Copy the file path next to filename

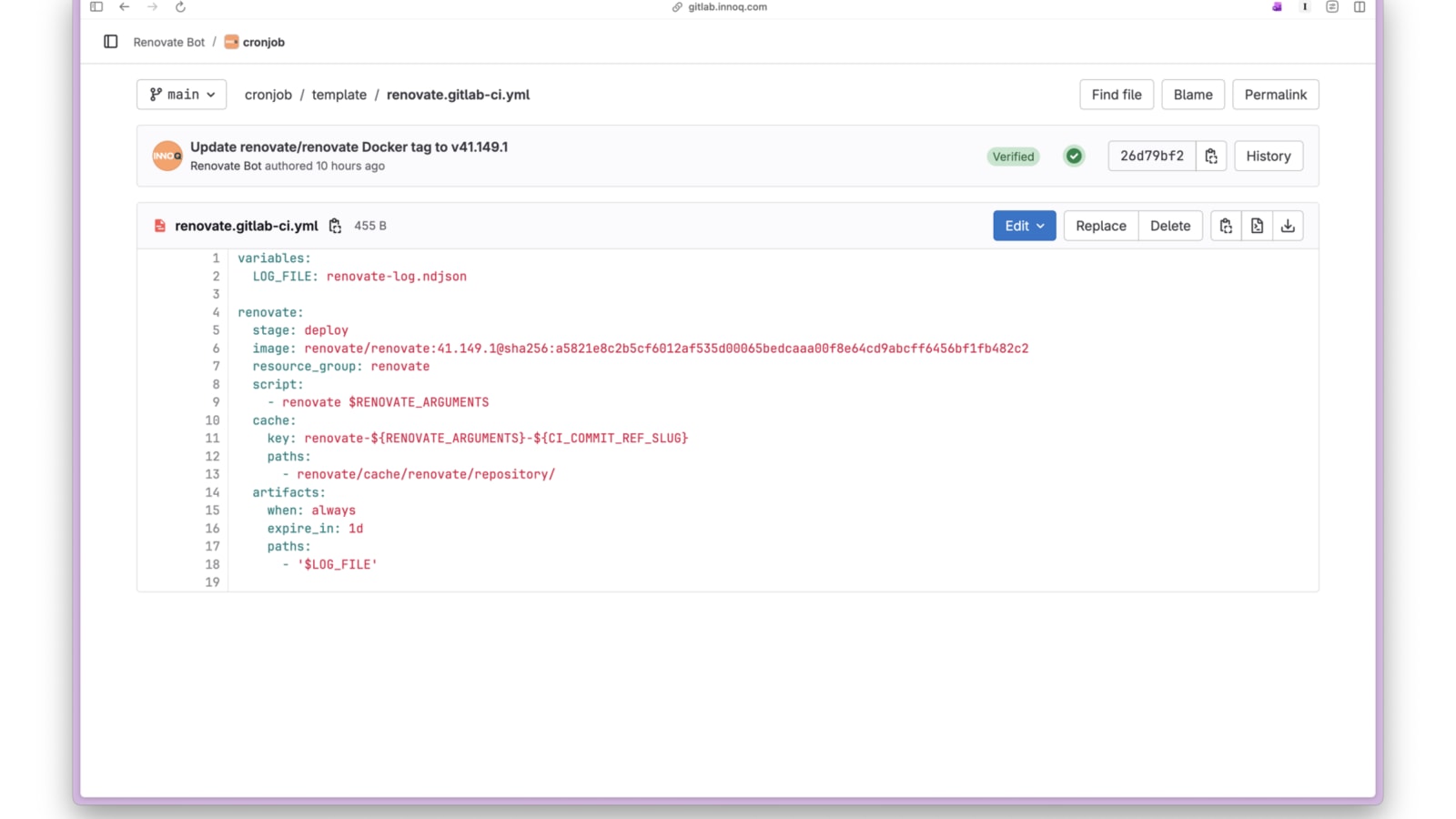click(335, 226)
